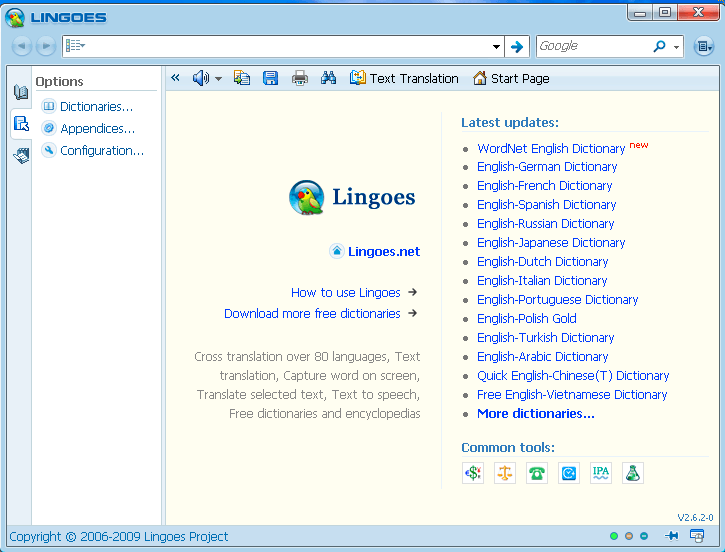The width and height of the screenshot is (725, 552).
Task: Click Download more free dictionaries link
Action: pos(312,313)
